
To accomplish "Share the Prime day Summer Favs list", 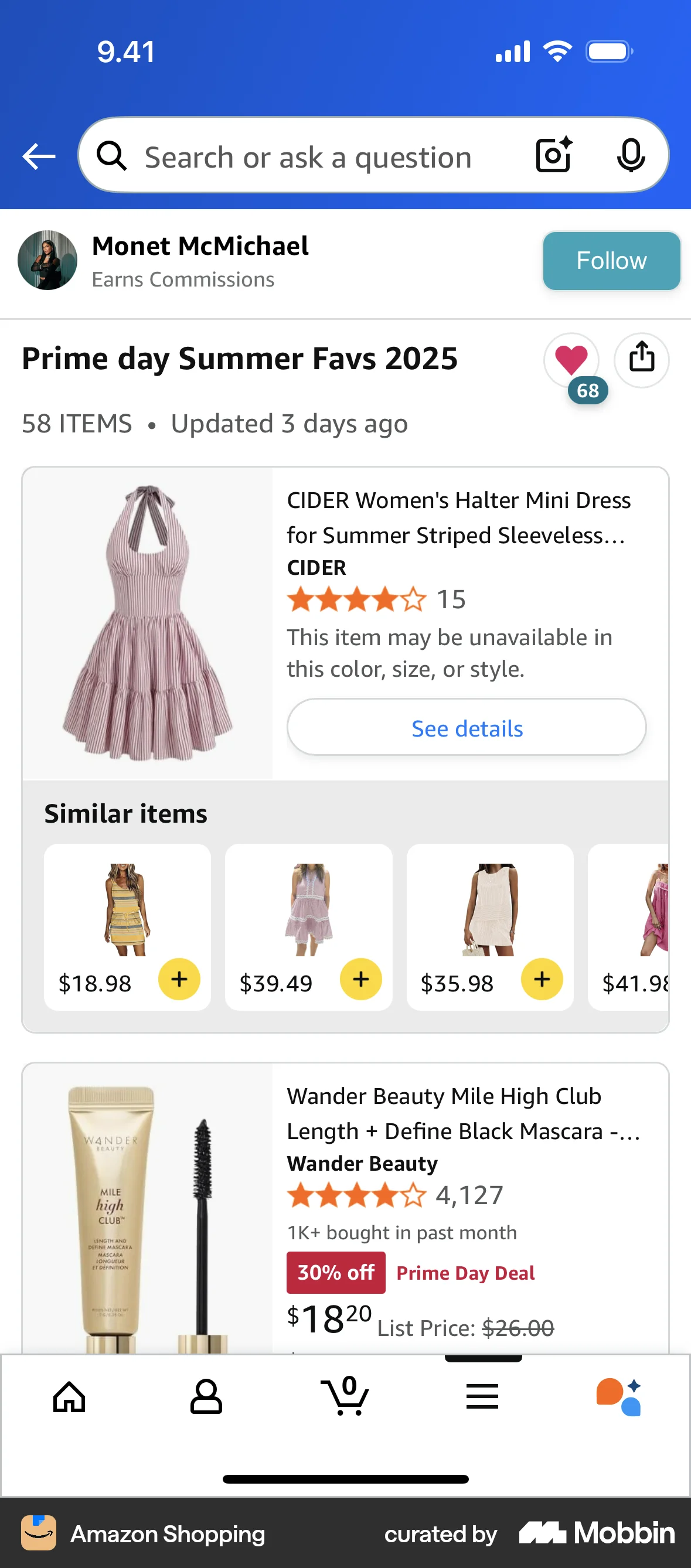I will coord(641,360).
